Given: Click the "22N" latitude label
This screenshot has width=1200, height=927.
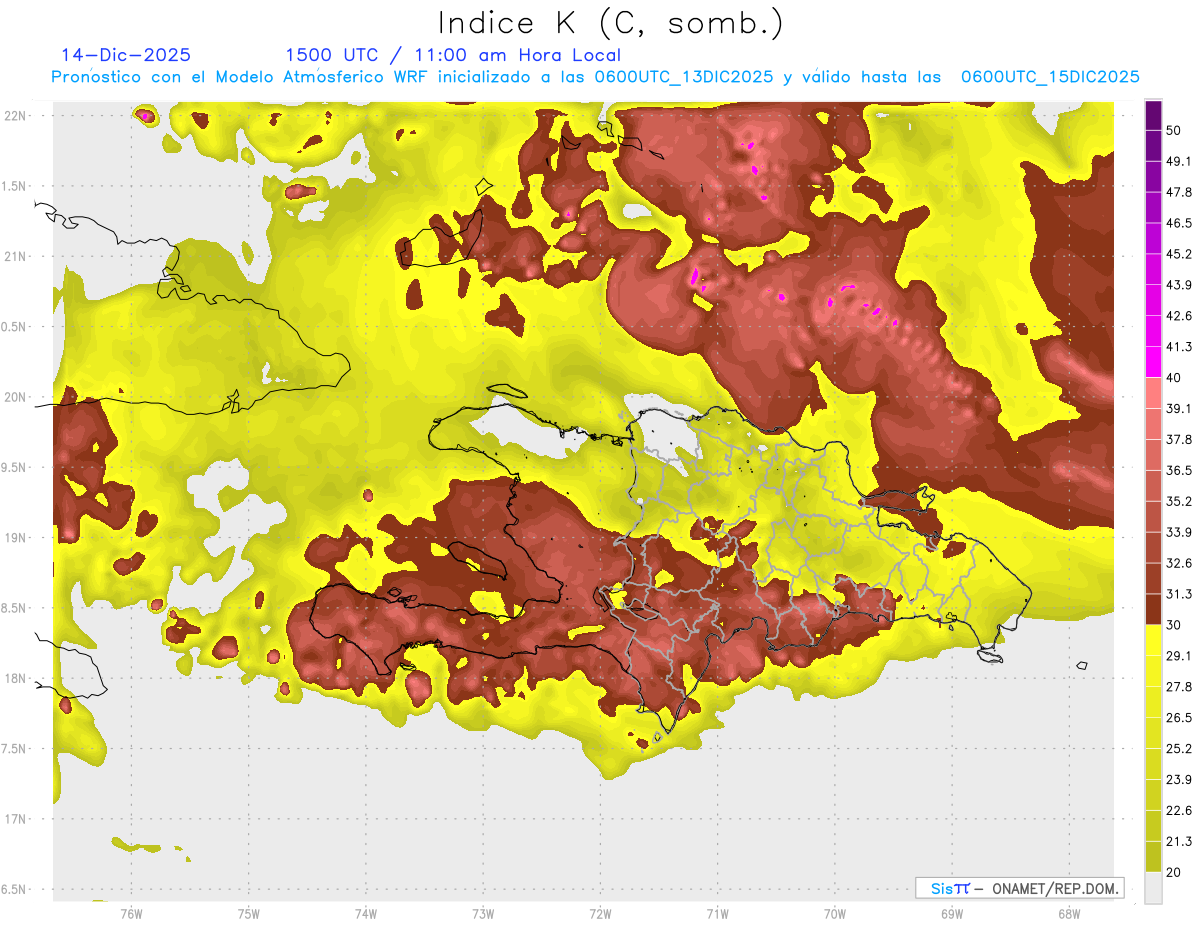Looking at the screenshot, I should click(16, 116).
